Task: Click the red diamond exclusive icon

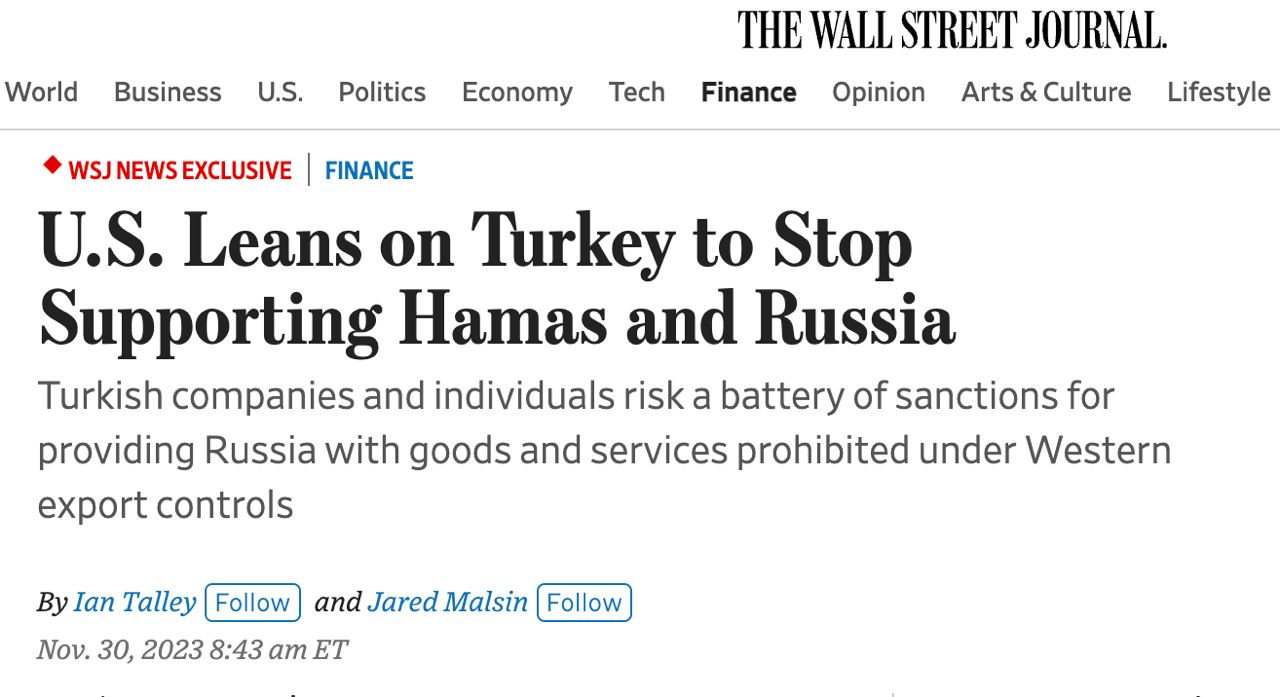Action: pyautogui.click(x=52, y=166)
